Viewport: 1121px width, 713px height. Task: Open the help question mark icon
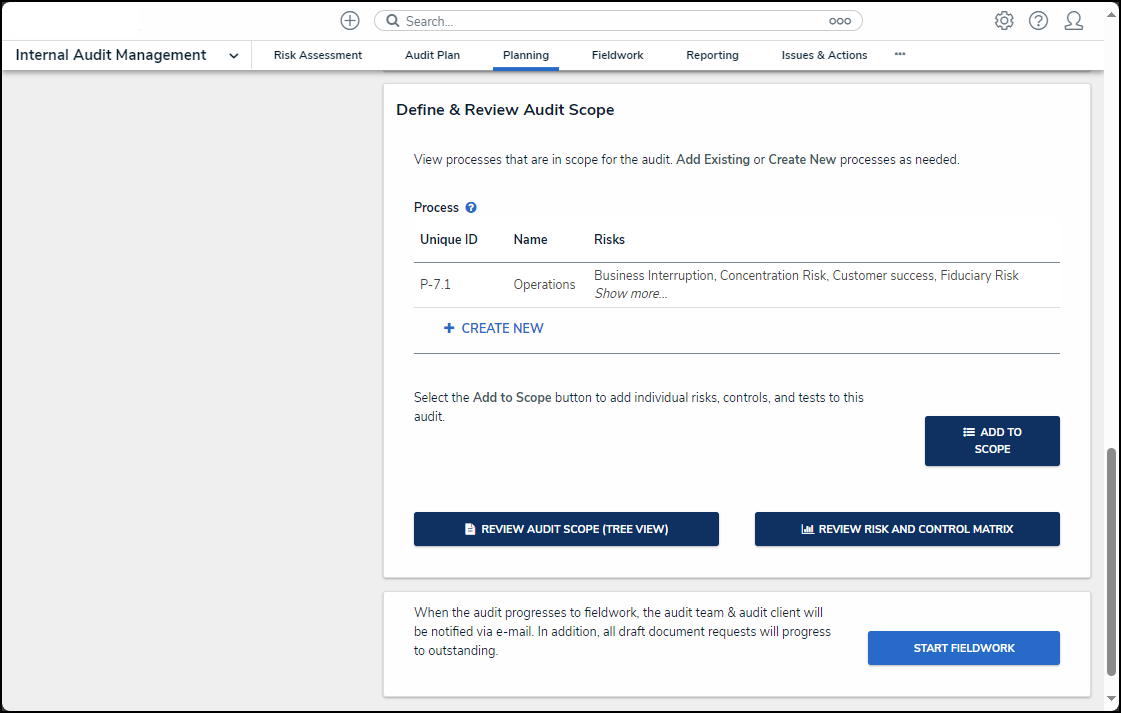(x=1038, y=21)
